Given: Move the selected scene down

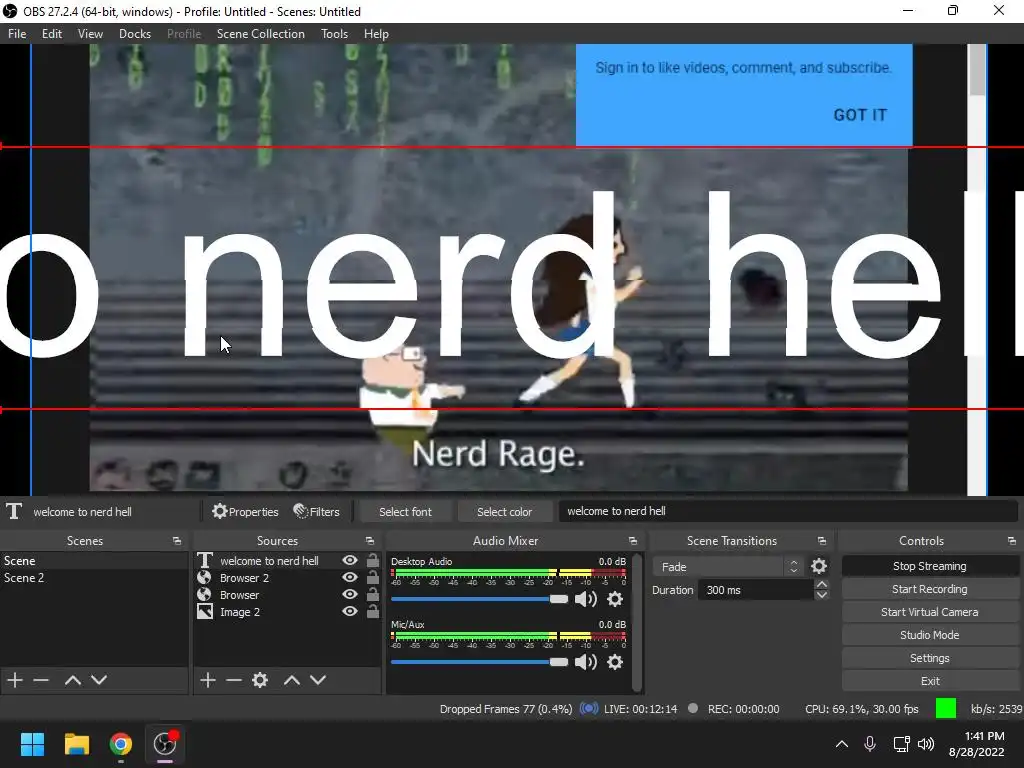Looking at the screenshot, I should [x=99, y=680].
